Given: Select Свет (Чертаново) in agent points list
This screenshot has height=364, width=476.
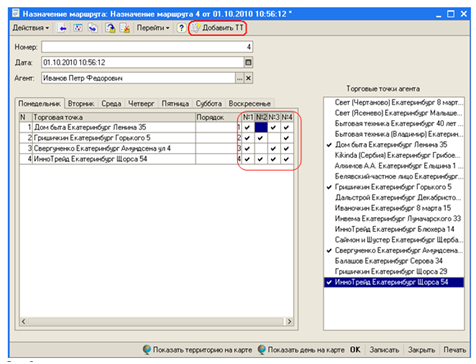Looking at the screenshot, I should pos(394,102).
